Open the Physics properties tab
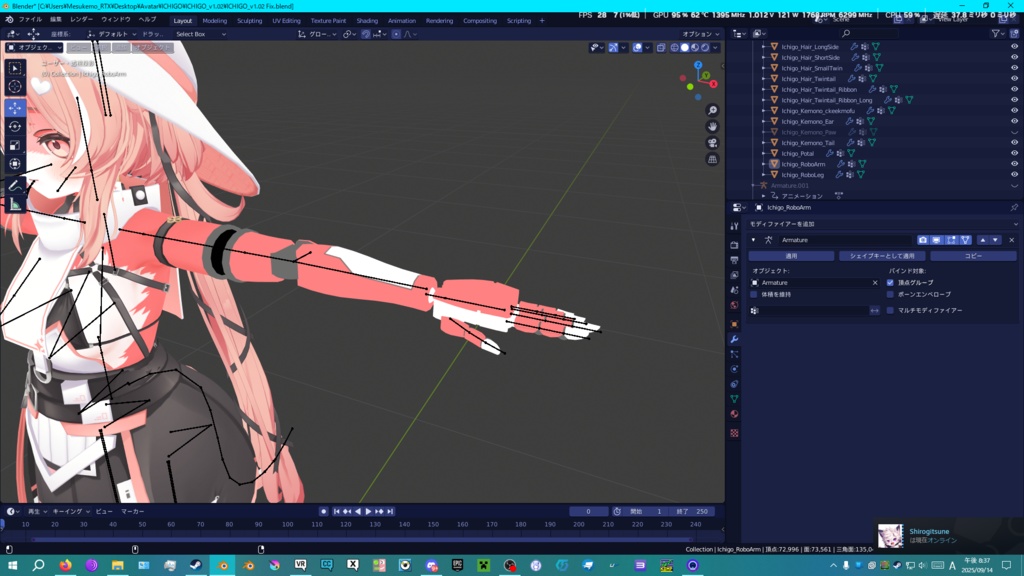This screenshot has width=1024, height=576. tap(734, 369)
